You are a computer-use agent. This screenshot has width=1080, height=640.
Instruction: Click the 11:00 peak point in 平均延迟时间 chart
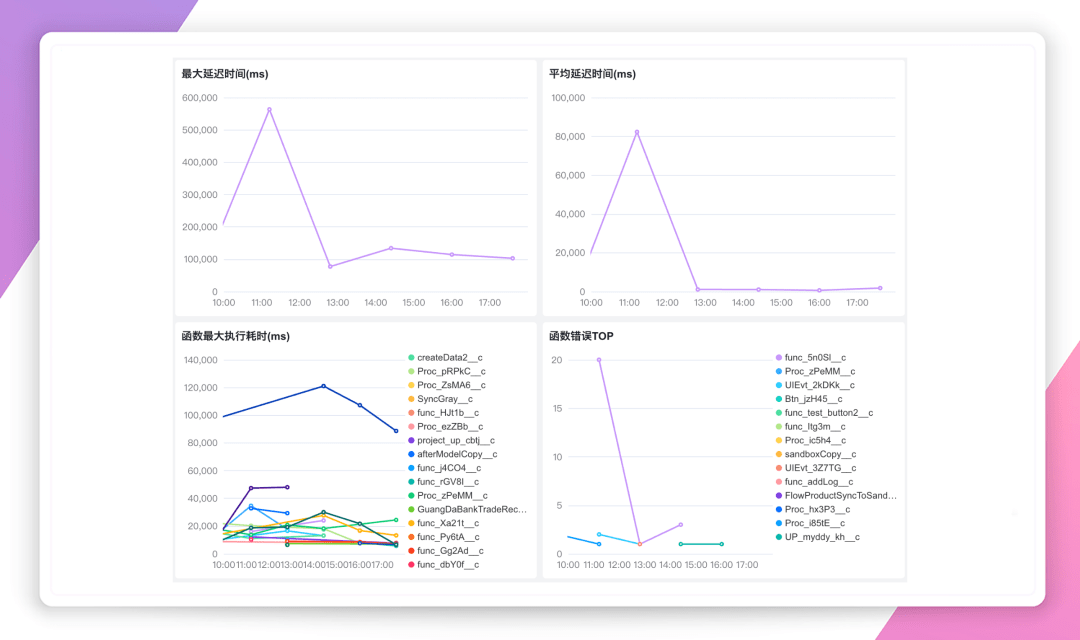point(637,131)
